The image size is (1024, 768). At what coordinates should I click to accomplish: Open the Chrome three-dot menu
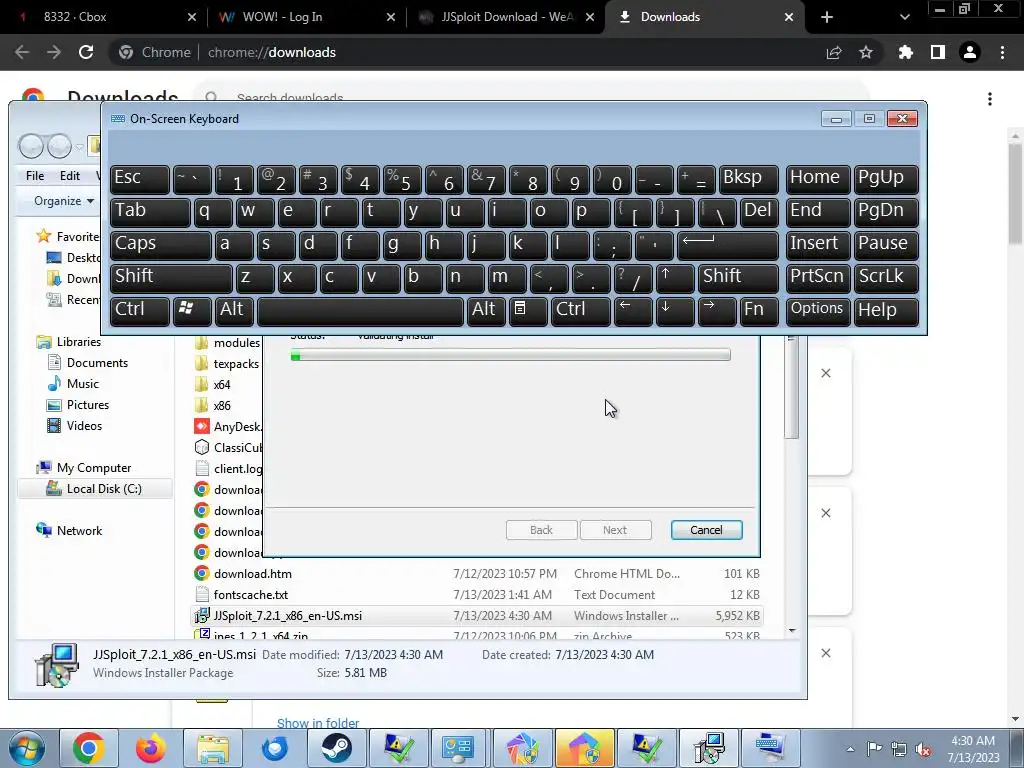pos(1002,52)
